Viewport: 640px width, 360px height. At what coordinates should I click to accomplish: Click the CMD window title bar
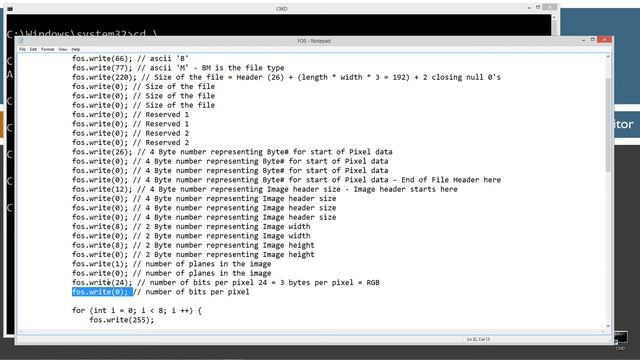281,8
